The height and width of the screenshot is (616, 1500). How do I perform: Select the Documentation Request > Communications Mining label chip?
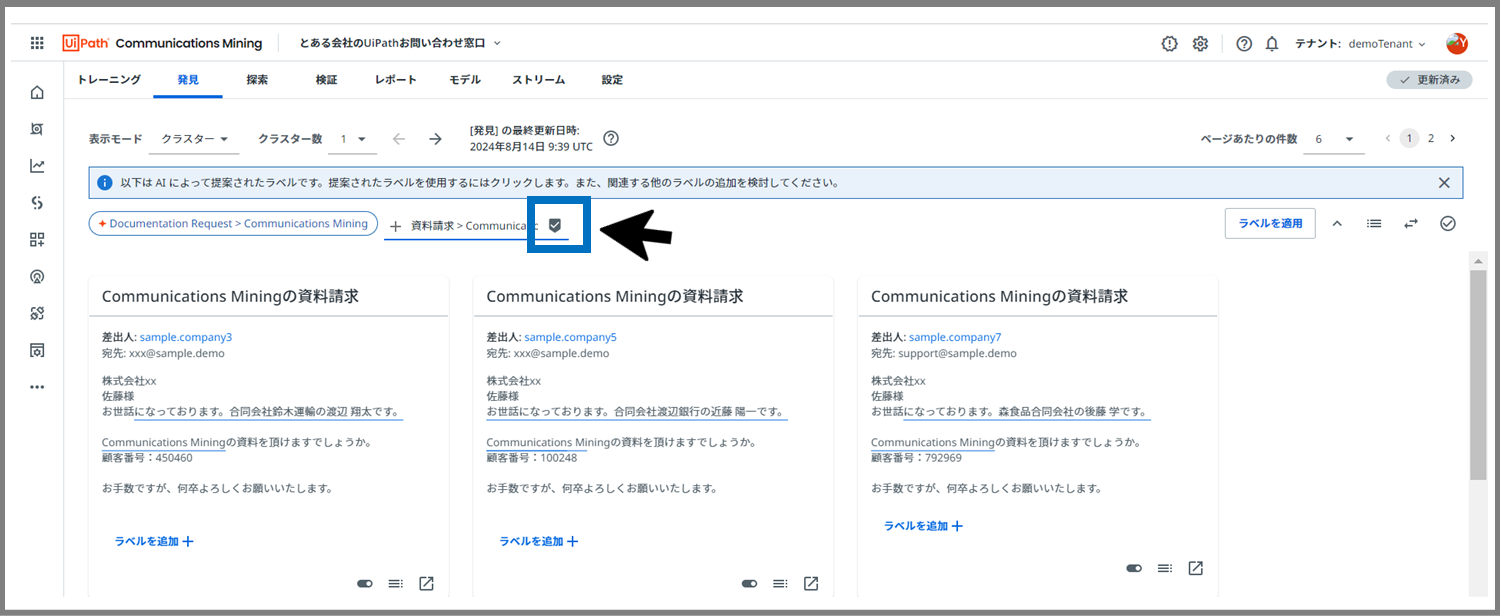pos(234,223)
